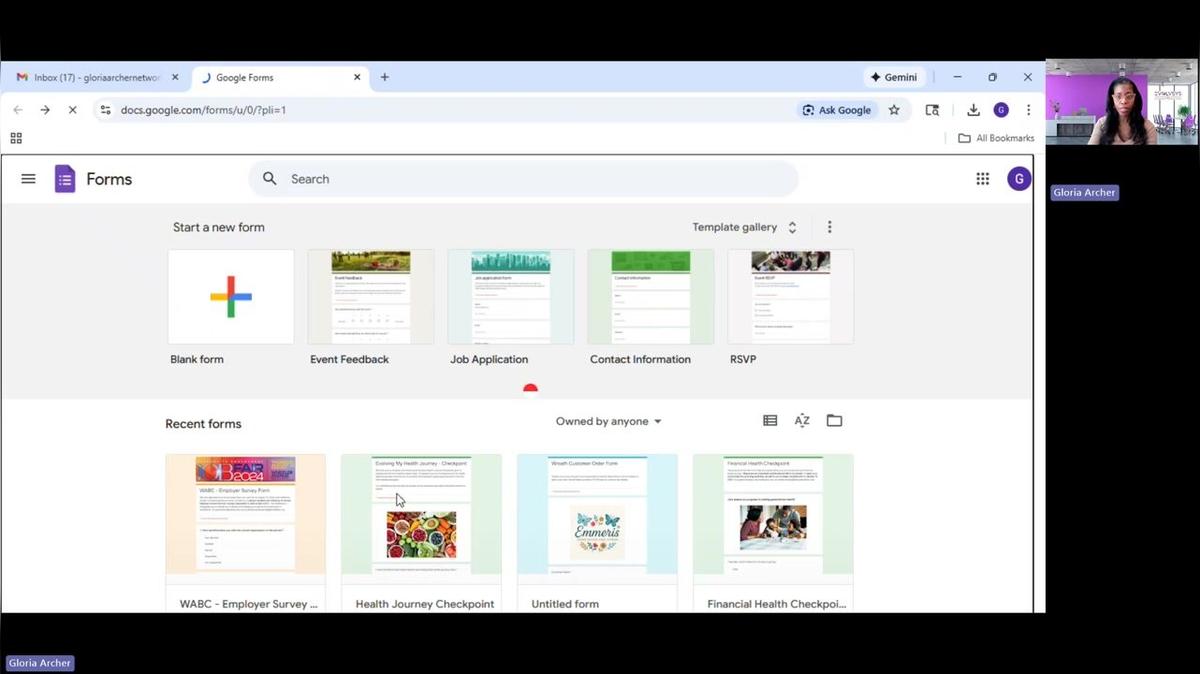
Task: Switch Recent forms to list view
Action: click(x=770, y=420)
